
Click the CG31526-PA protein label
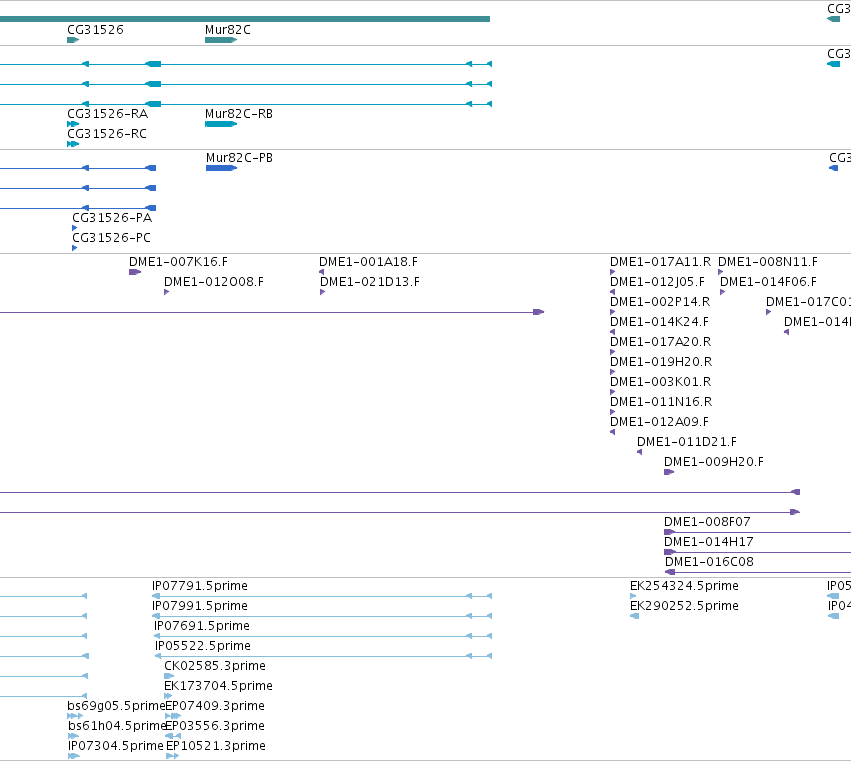coord(112,218)
